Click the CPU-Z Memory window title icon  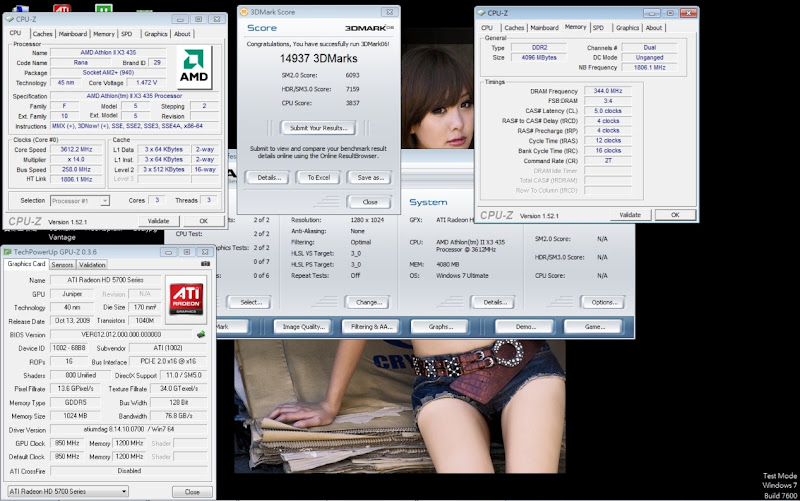(x=483, y=14)
